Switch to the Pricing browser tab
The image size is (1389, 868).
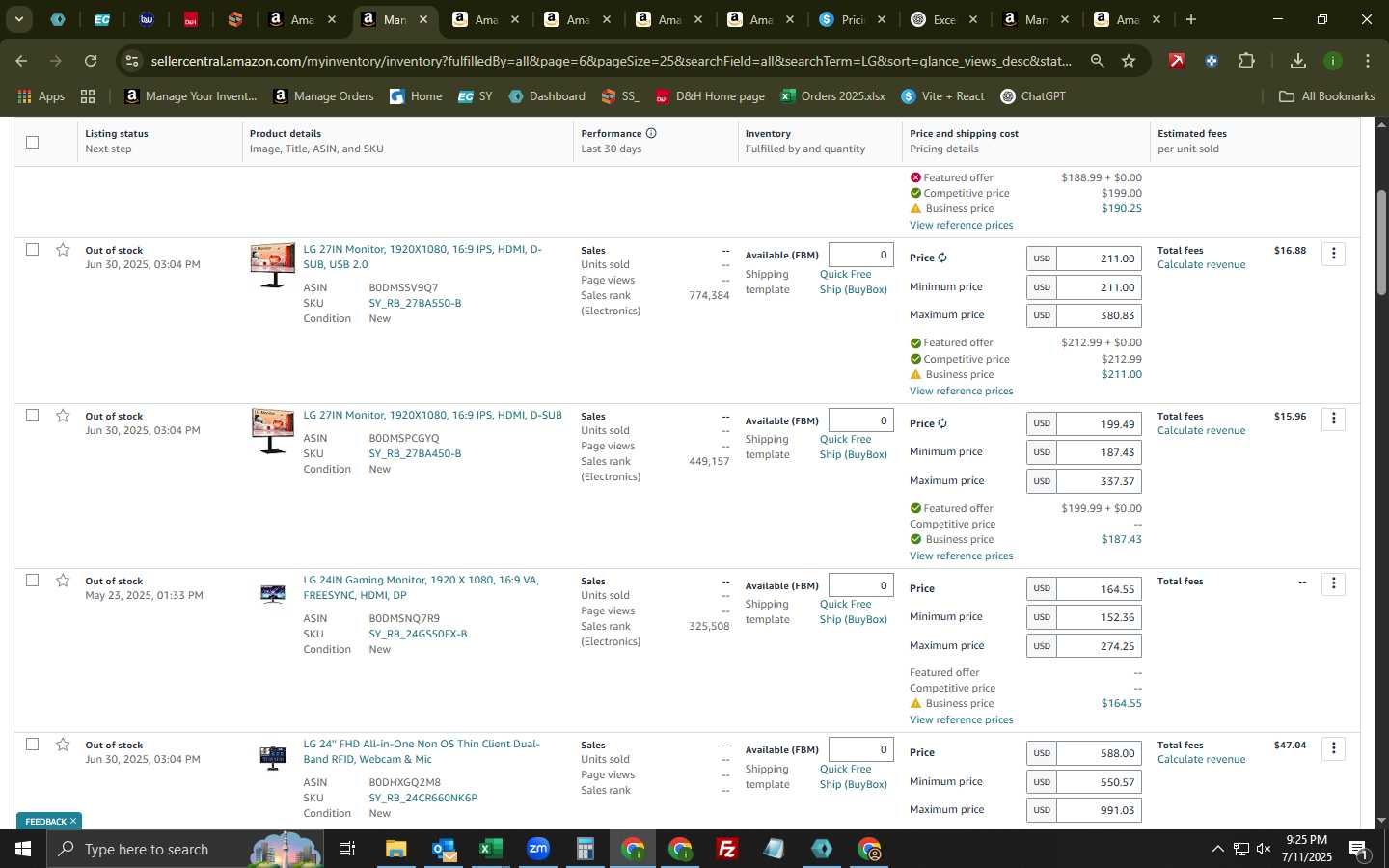click(x=852, y=19)
